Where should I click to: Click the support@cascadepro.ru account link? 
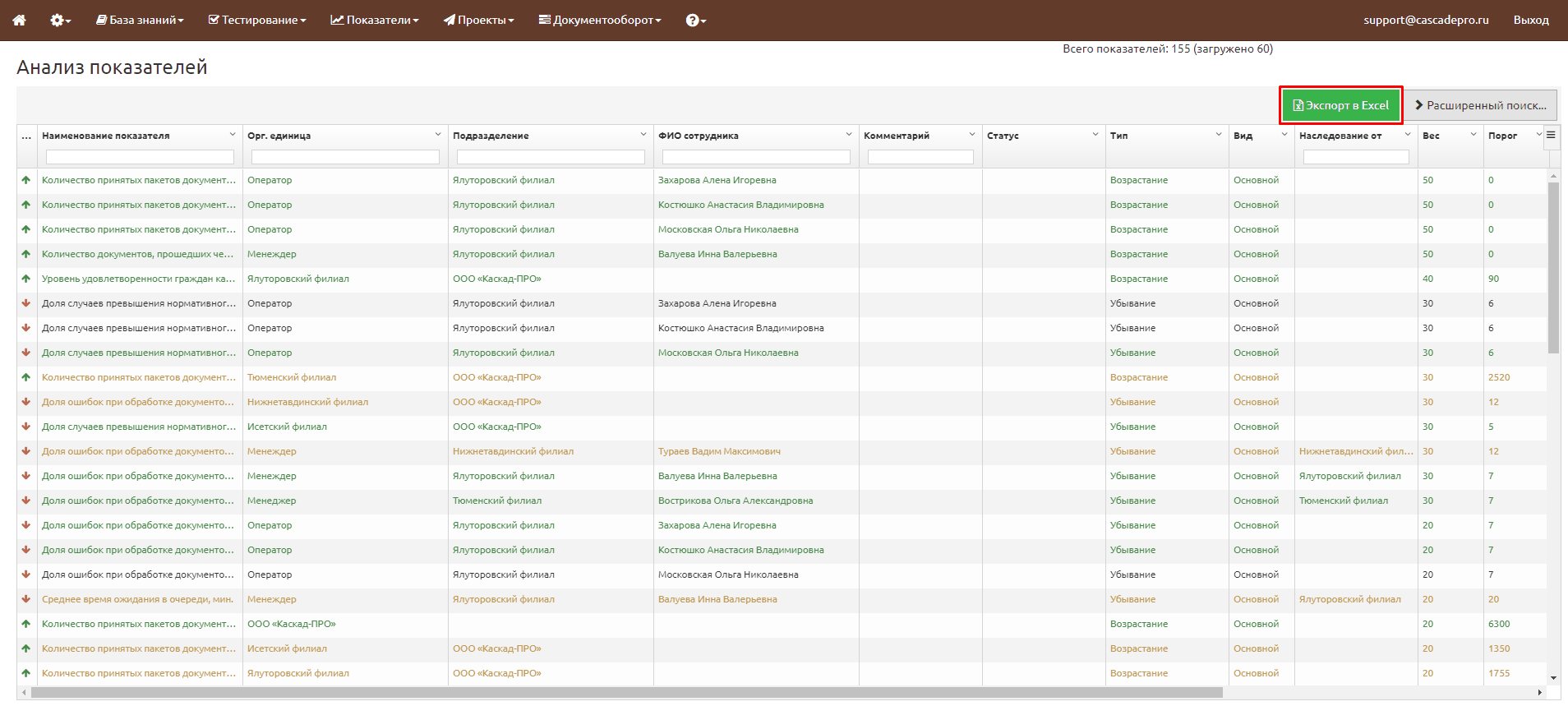point(1426,20)
